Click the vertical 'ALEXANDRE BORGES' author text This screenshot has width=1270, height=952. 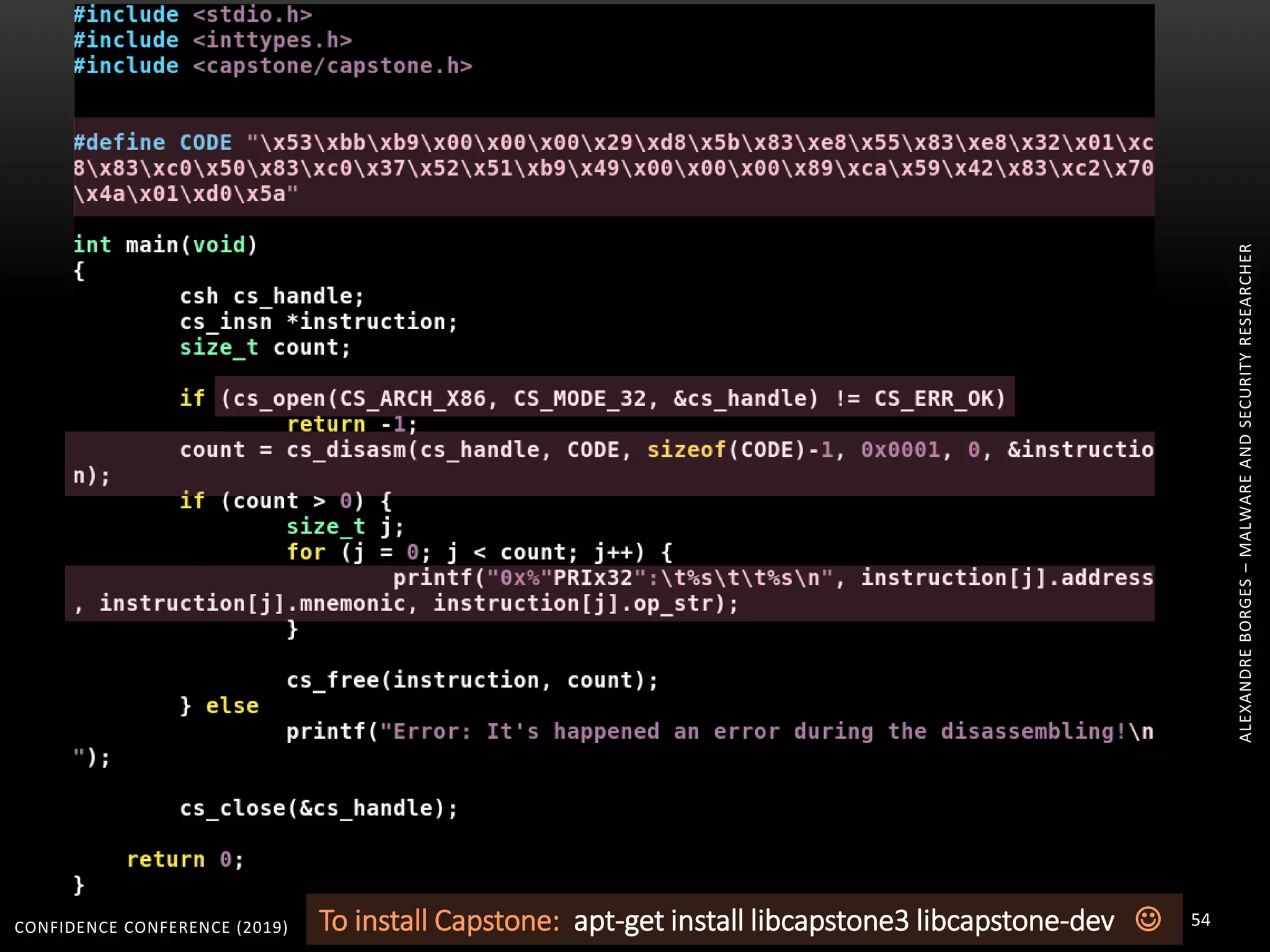coord(1245,661)
